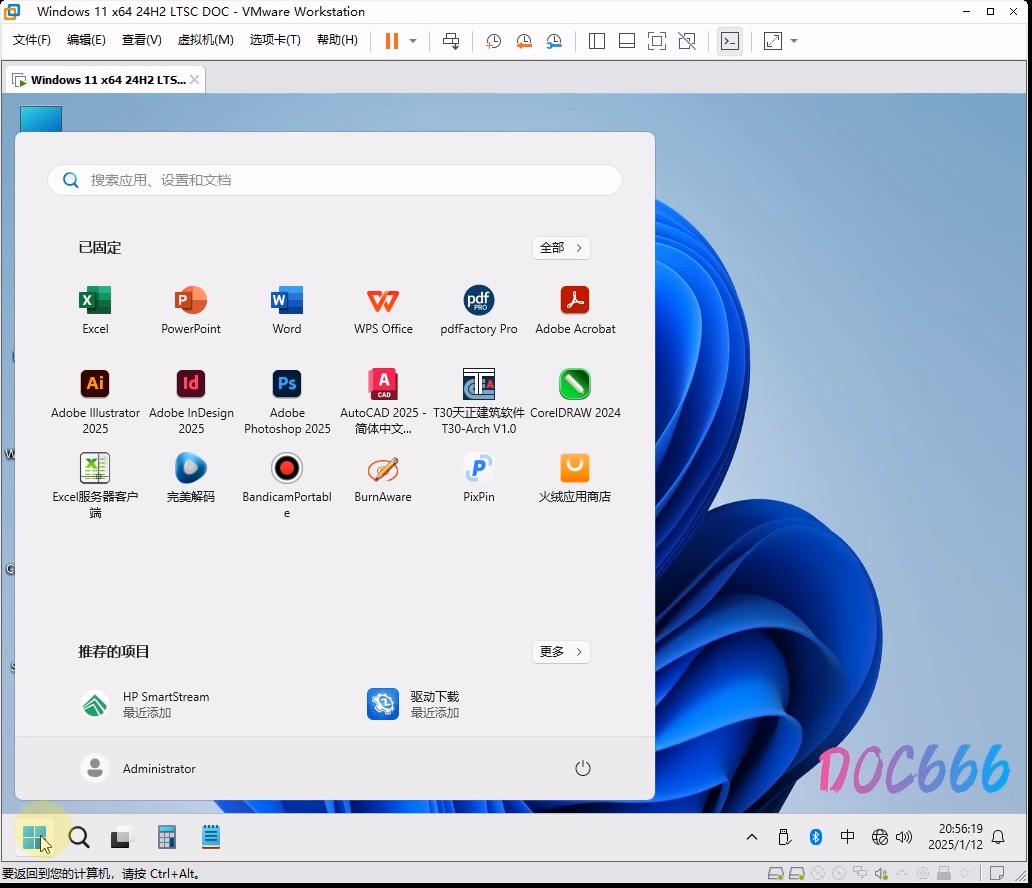Click USB safely remove tray icon

784,837
